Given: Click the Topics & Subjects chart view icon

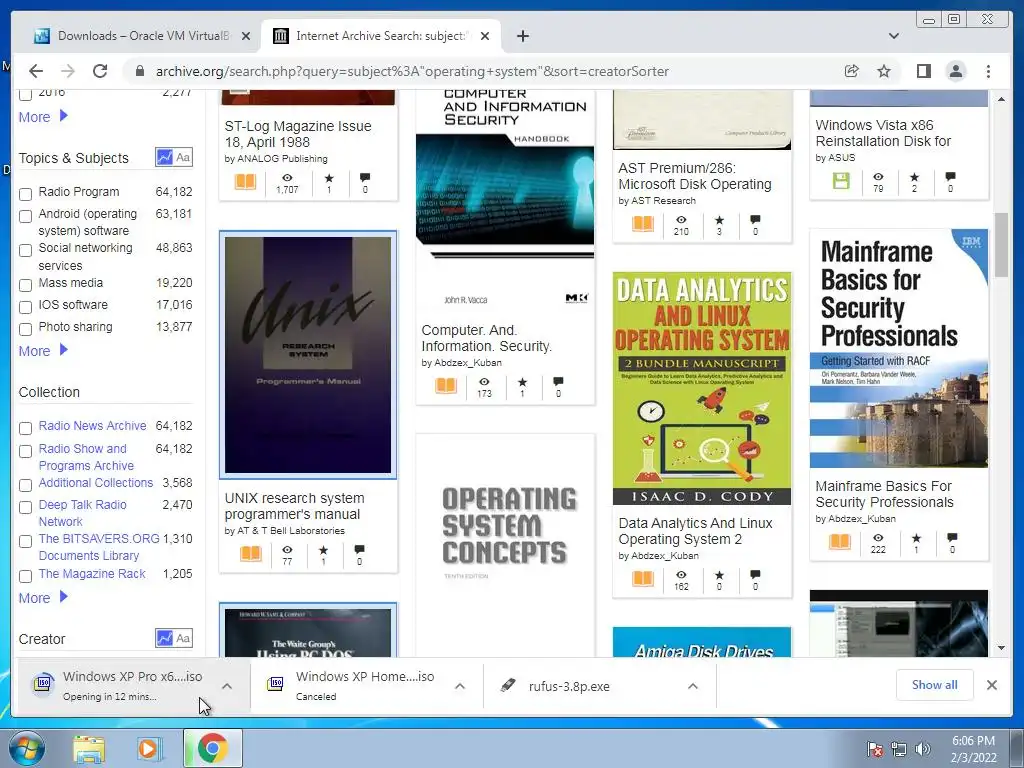Looking at the screenshot, I should pos(165,157).
